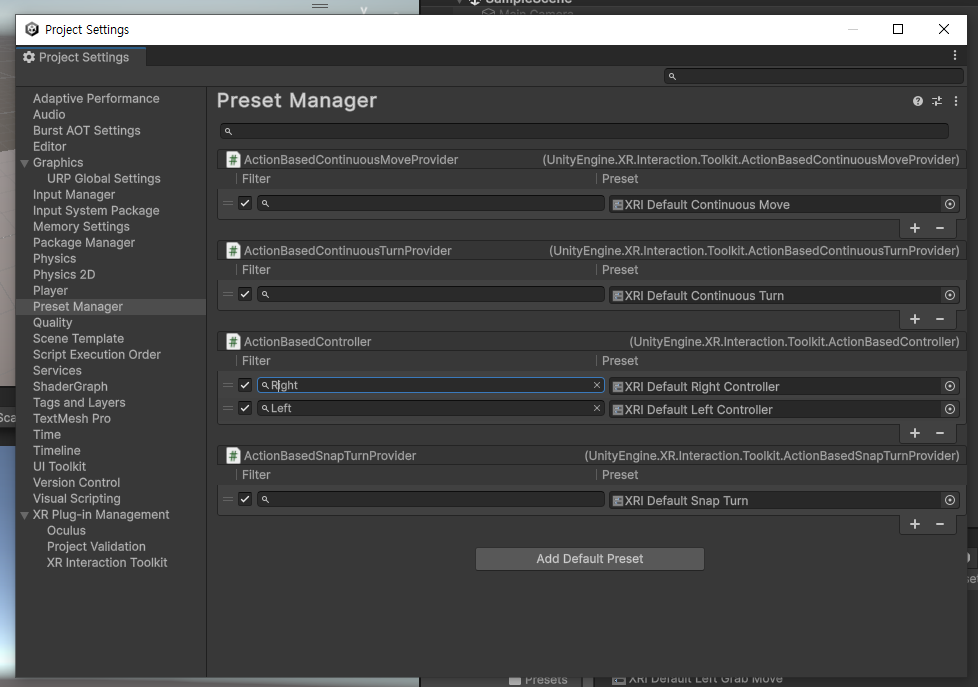The height and width of the screenshot is (687, 978).
Task: Add preset entry under ActionBasedSnapTurnProvider
Action: [915, 524]
